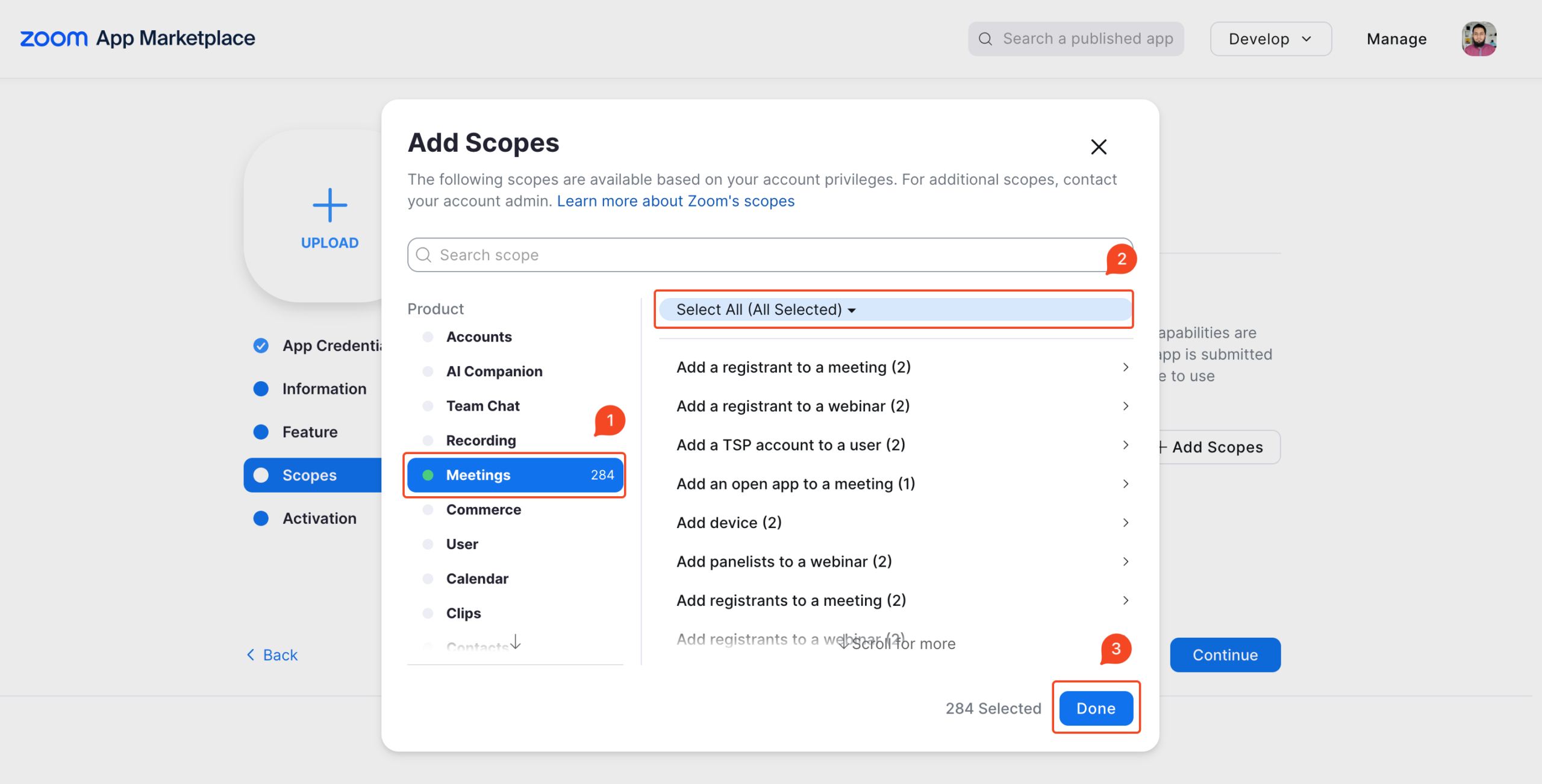Click the Done button
Screen dimensions: 1542x784
(1096, 708)
